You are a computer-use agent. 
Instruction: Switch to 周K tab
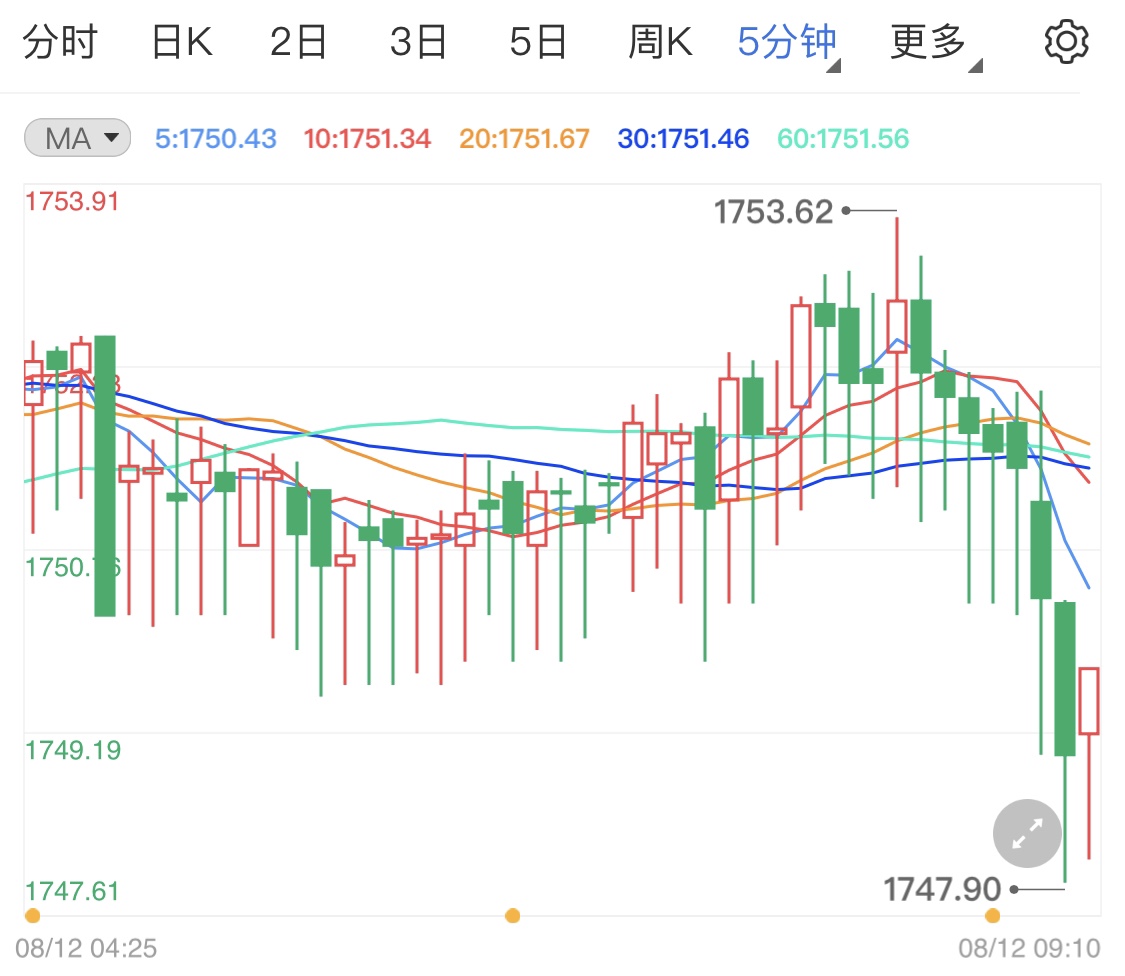click(x=660, y=42)
